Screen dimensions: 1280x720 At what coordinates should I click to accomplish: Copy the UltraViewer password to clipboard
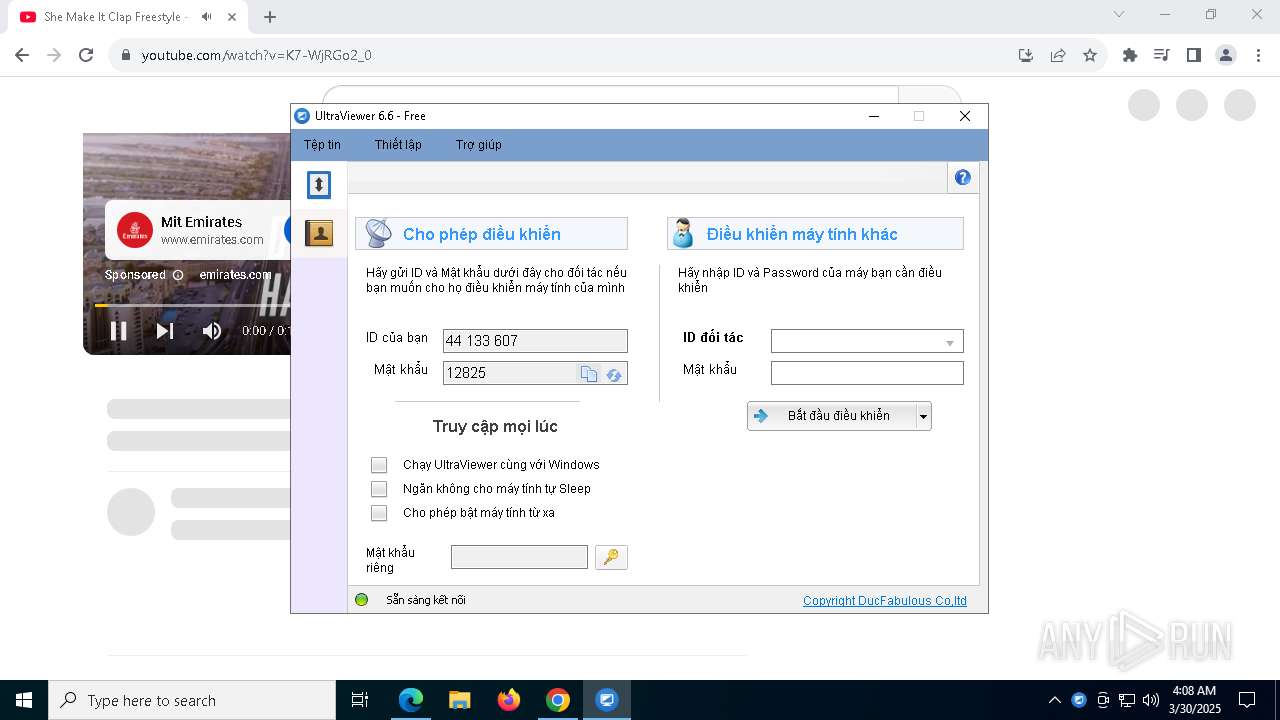589,373
